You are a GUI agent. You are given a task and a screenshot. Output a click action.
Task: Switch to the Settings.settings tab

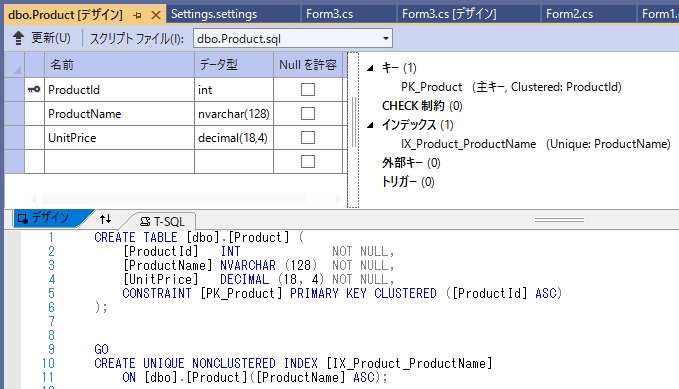click(214, 14)
